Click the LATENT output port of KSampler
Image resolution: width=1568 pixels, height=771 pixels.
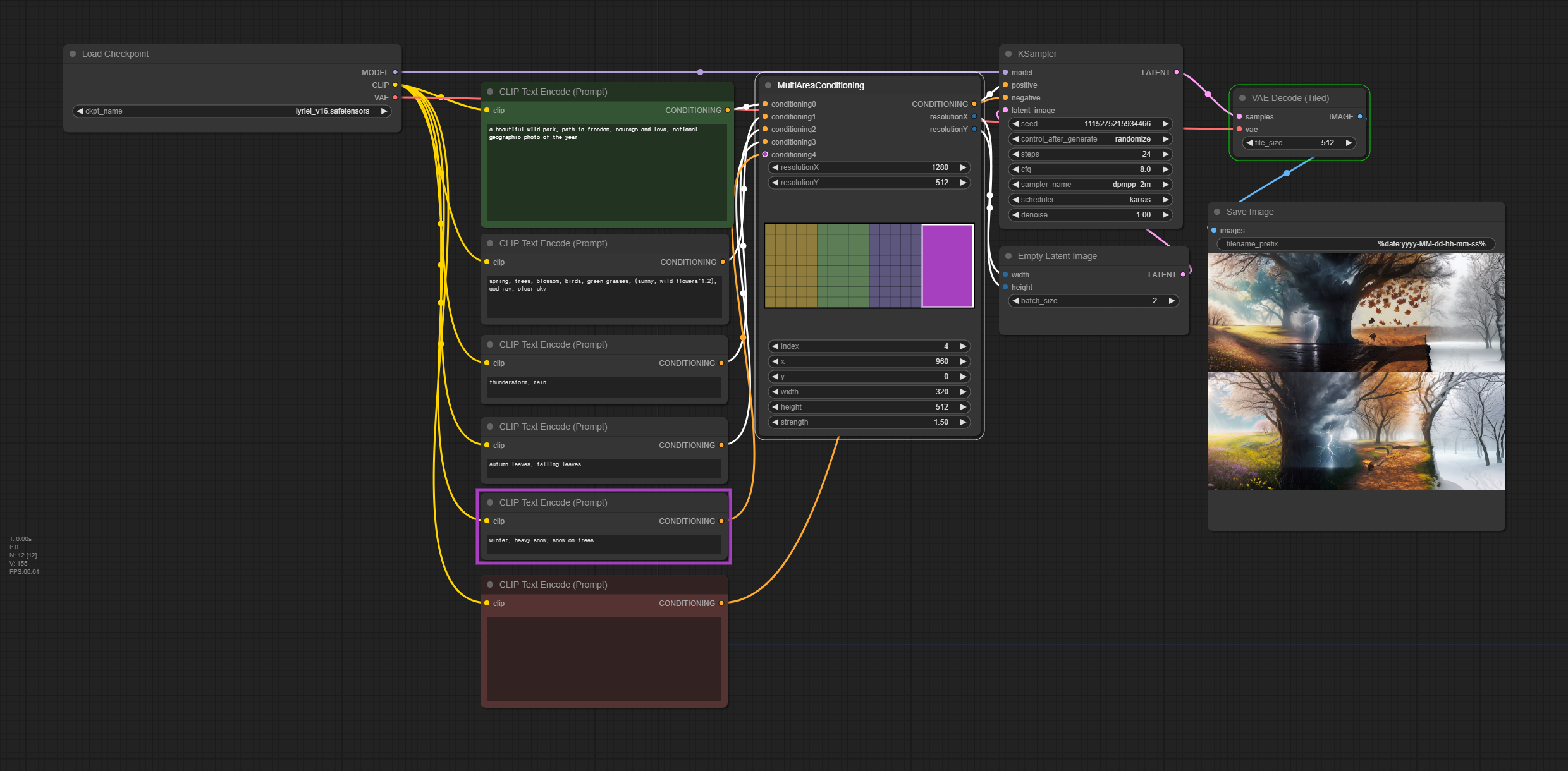(1177, 72)
